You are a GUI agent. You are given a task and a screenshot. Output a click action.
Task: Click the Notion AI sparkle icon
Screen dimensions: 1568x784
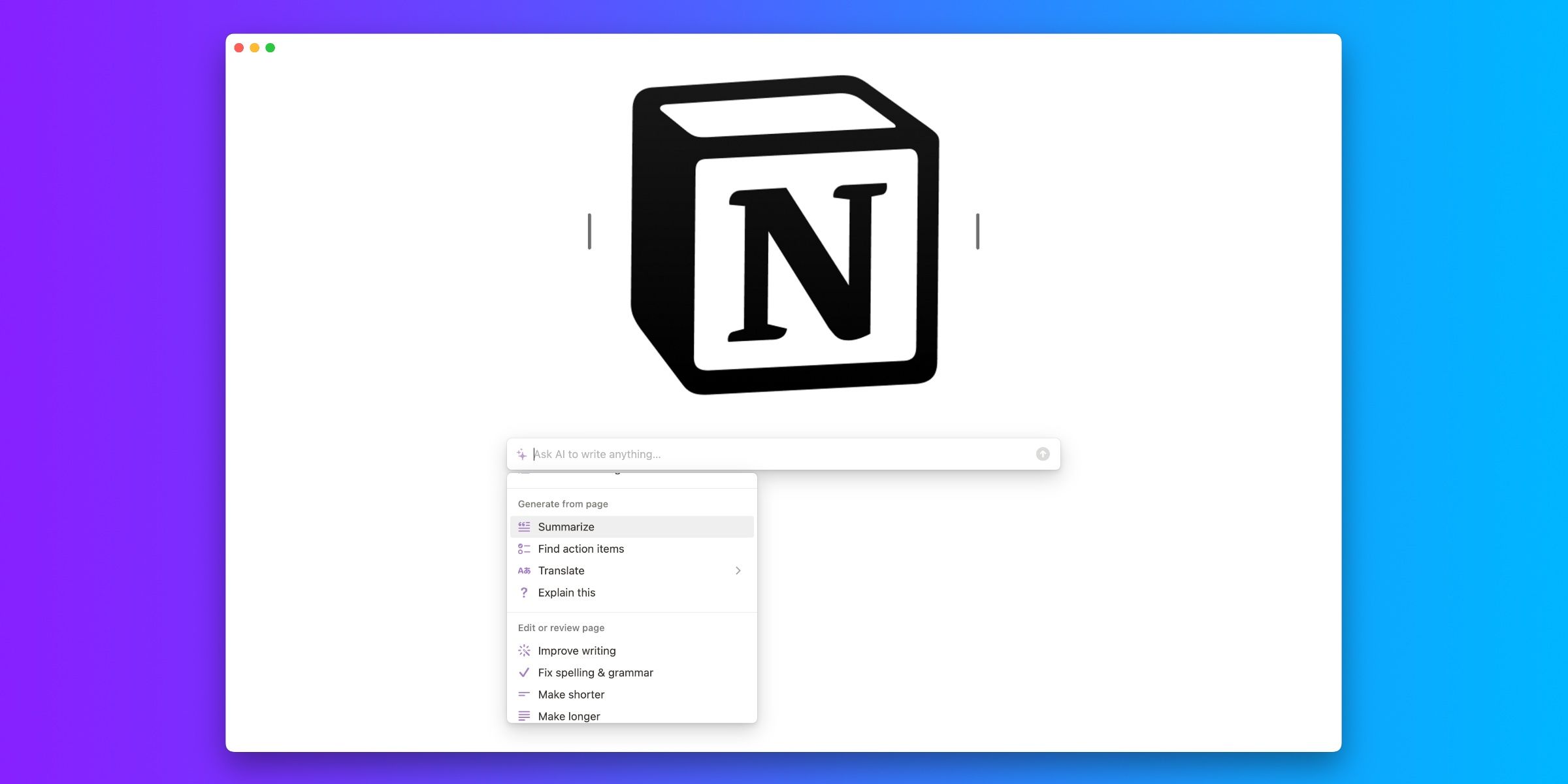pos(522,454)
